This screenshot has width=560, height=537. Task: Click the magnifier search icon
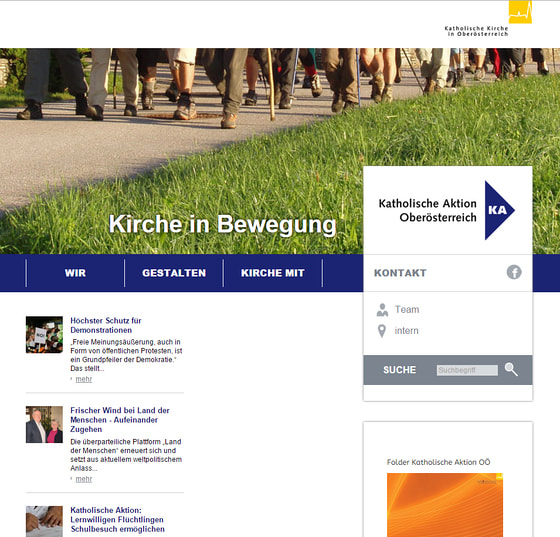coord(511,370)
